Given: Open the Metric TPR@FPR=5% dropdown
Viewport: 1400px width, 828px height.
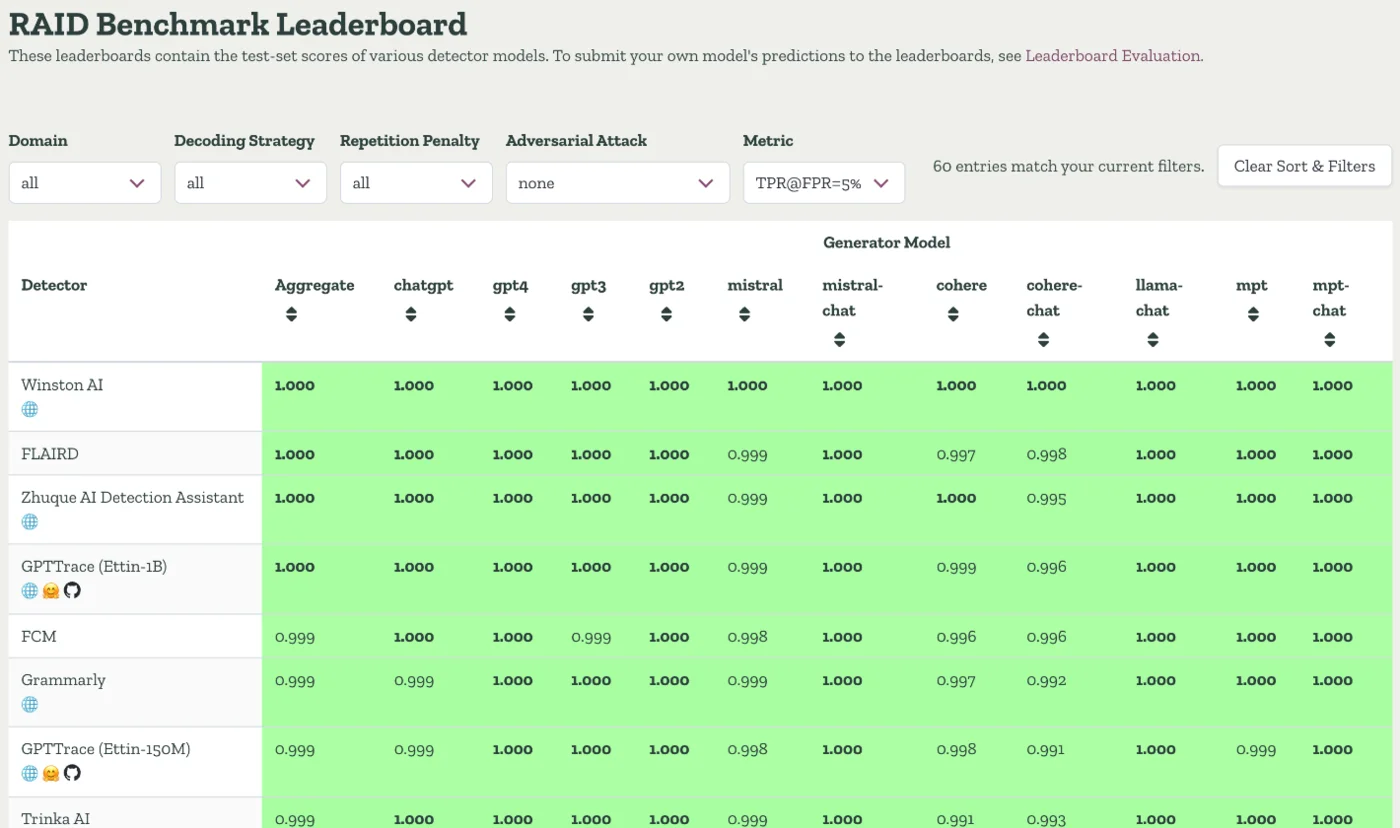Looking at the screenshot, I should coord(824,183).
